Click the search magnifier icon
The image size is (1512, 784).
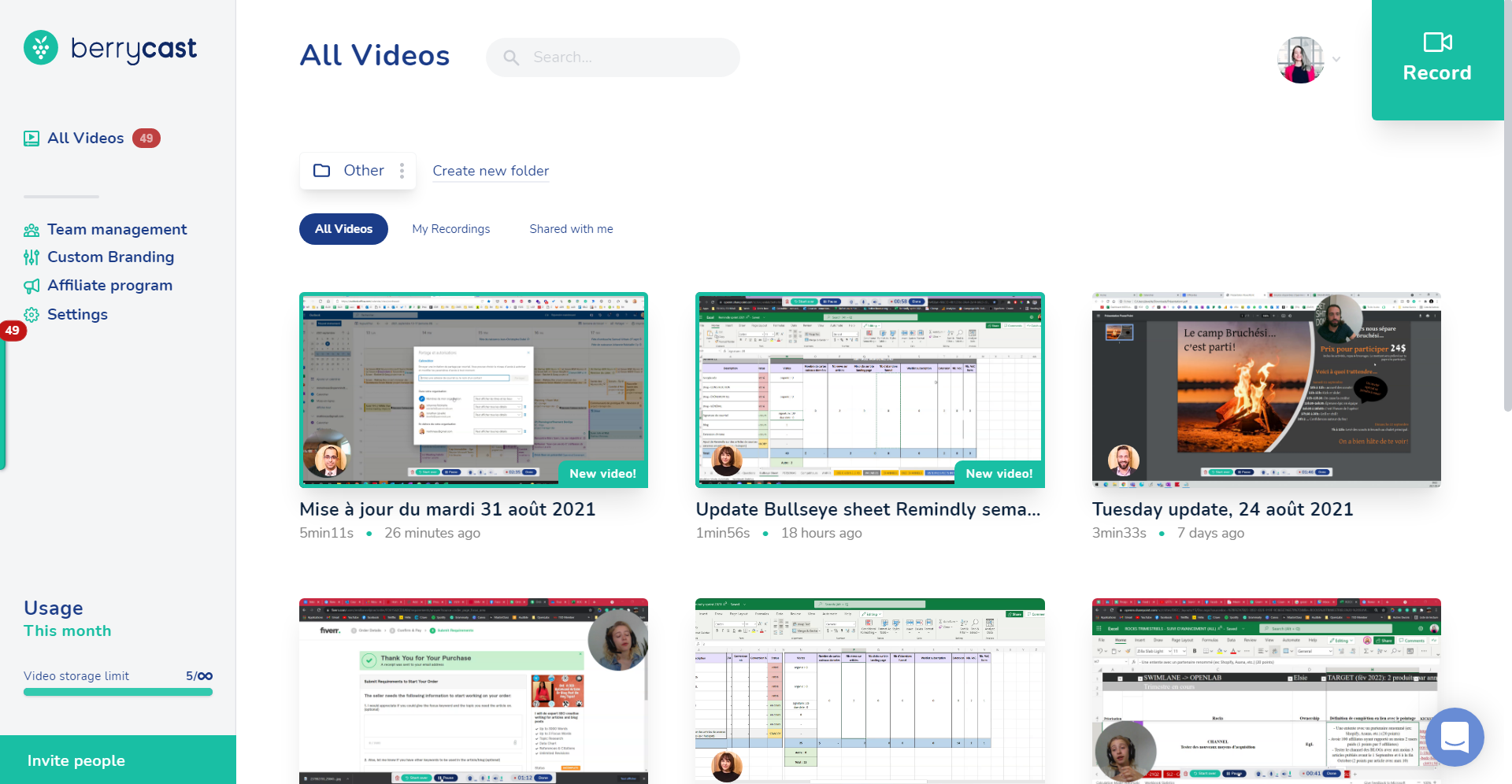[x=511, y=57]
